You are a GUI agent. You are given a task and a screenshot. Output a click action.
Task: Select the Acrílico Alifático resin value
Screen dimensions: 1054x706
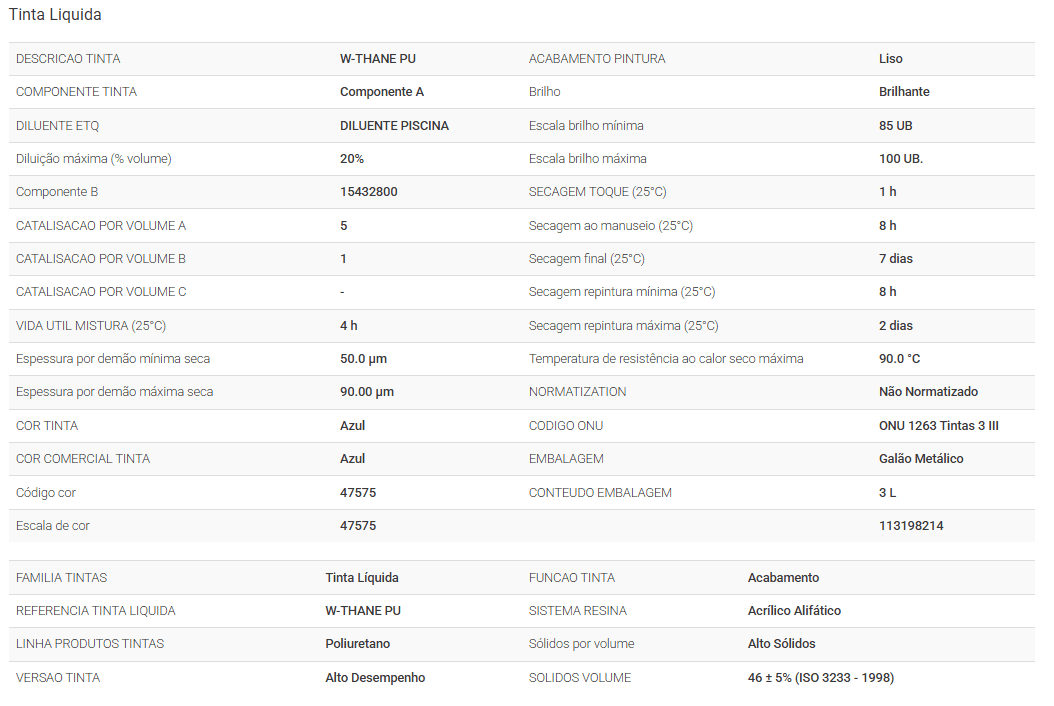[x=794, y=611]
